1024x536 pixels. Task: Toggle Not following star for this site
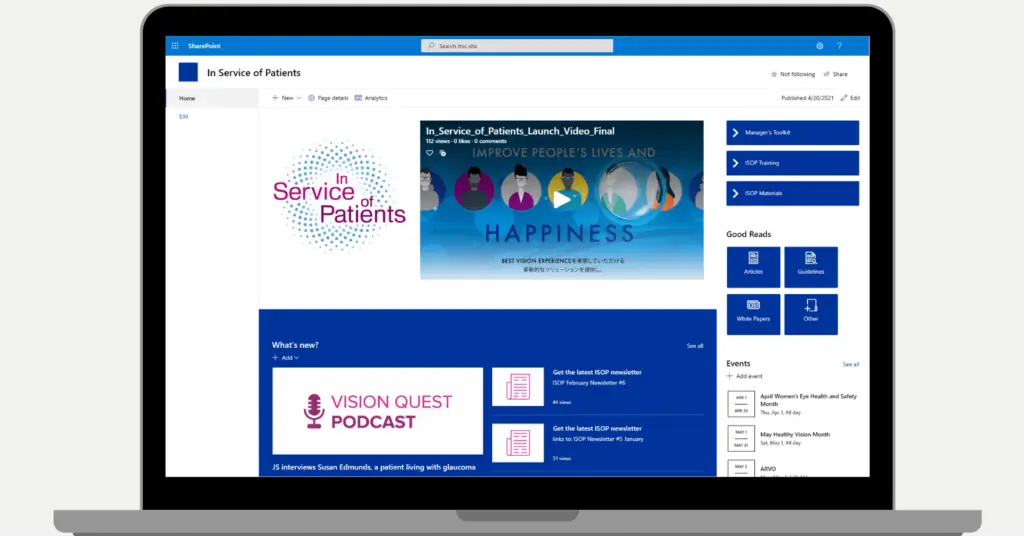tap(793, 74)
